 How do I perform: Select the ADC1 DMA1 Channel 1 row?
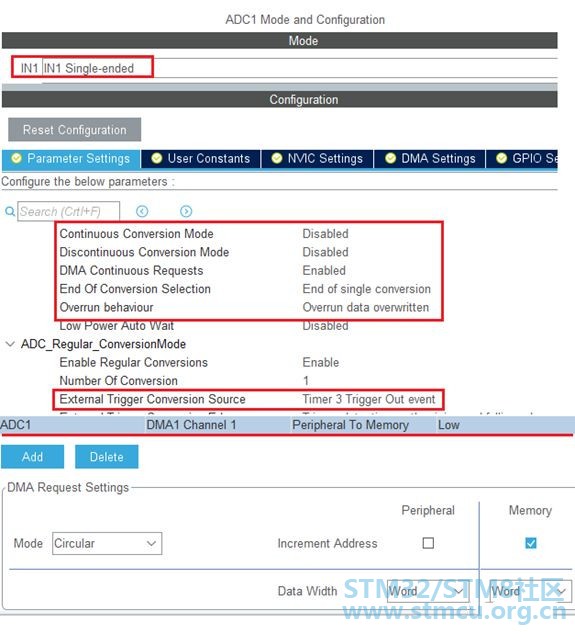[x=288, y=425]
